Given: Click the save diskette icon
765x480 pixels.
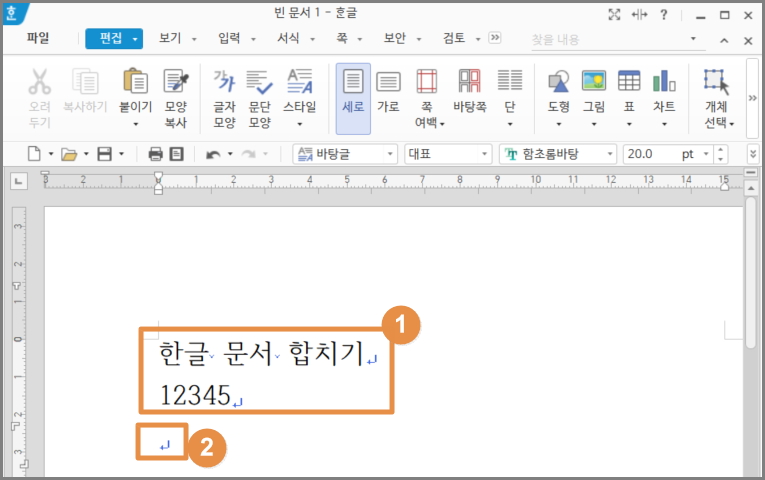Looking at the screenshot, I should coord(104,154).
